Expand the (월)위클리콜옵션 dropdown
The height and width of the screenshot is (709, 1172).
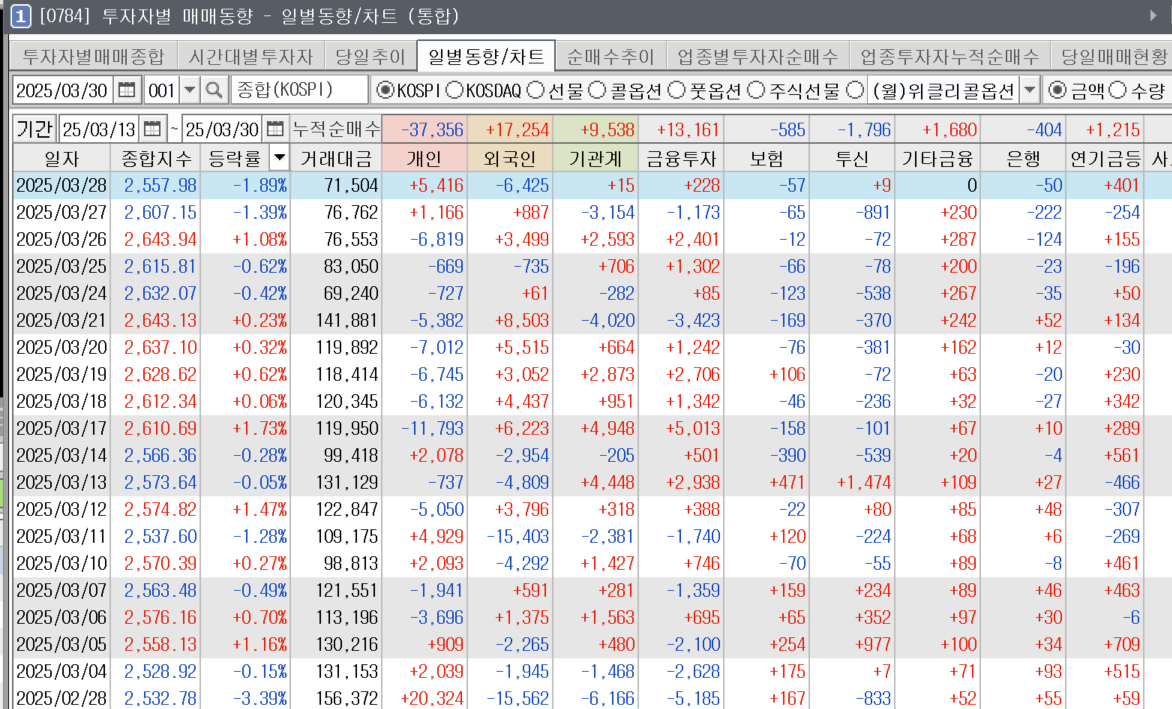pyautogui.click(x=1029, y=91)
